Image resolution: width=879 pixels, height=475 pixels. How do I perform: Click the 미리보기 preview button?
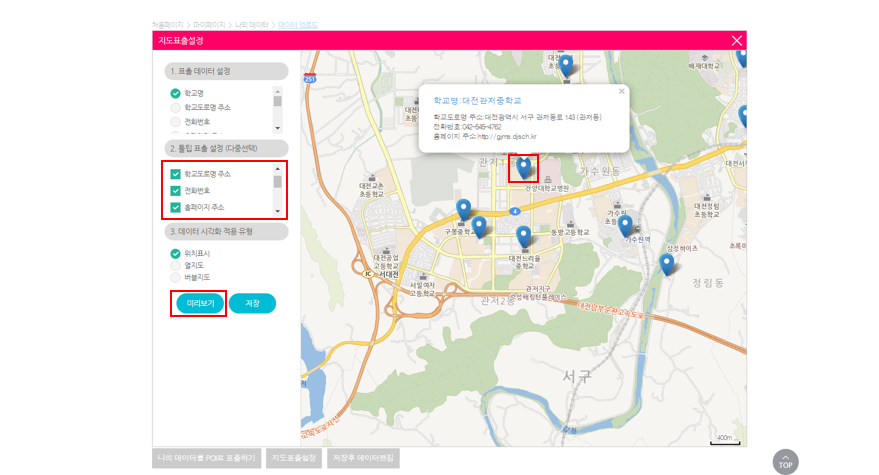click(200, 303)
